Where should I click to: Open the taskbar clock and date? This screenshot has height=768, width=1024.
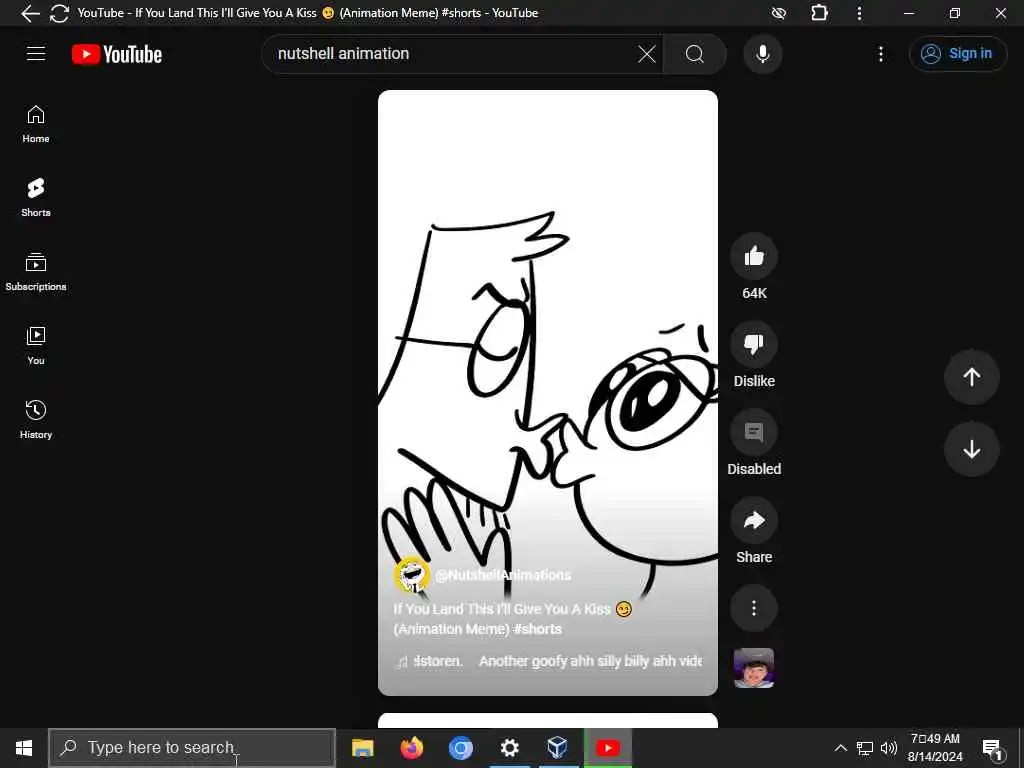[x=935, y=748]
